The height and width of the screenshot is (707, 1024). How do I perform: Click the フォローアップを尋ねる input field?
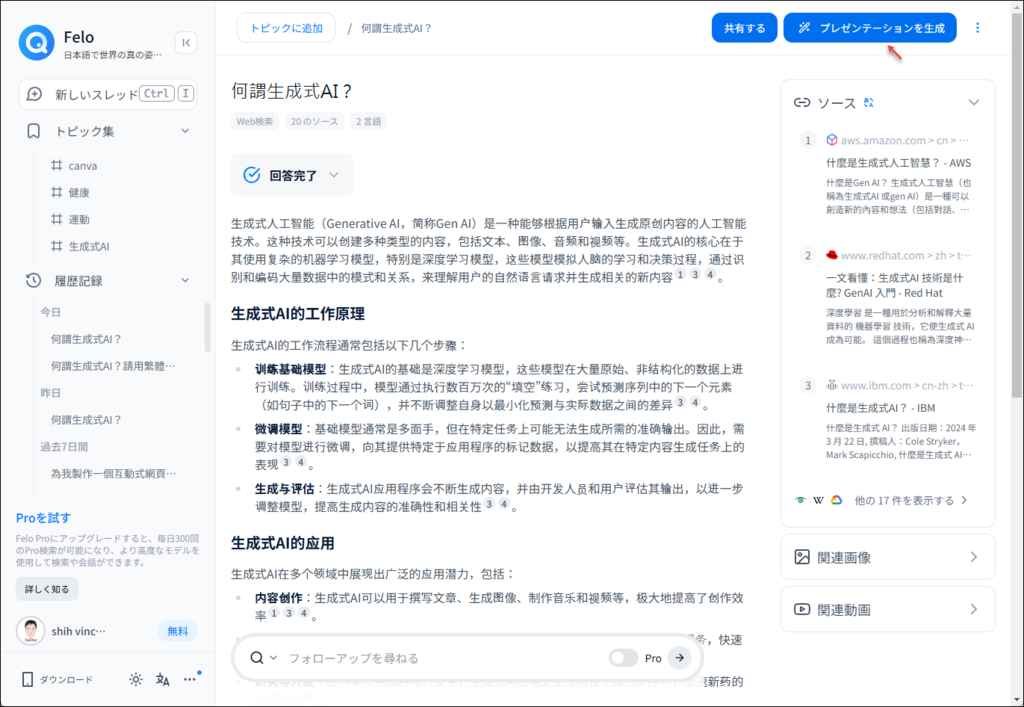[444, 658]
